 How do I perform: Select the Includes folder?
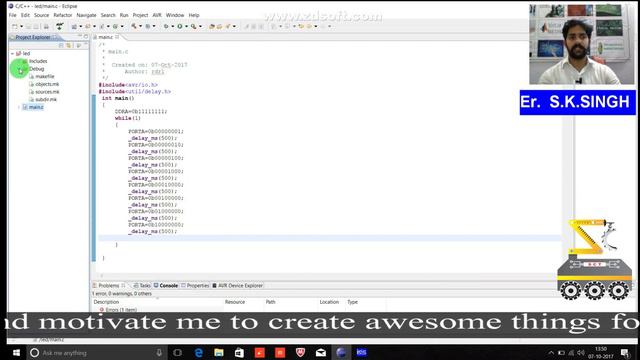click(38, 61)
